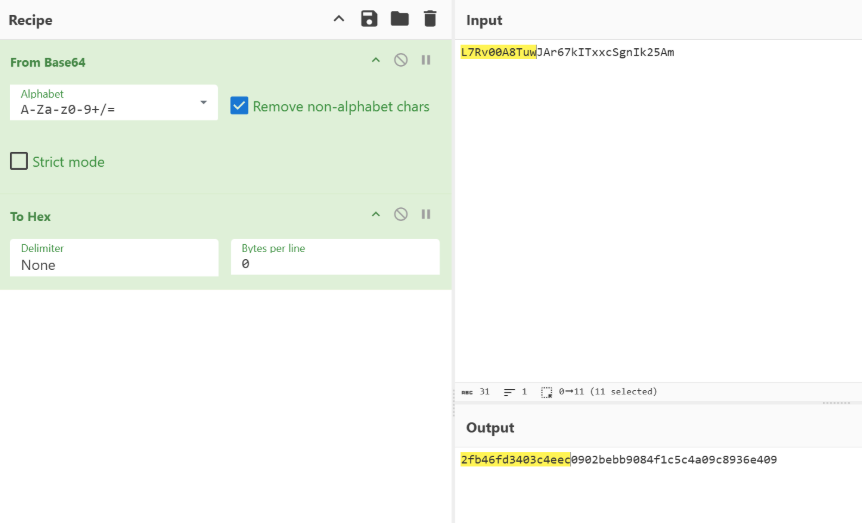Screen dimensions: 862x523
Task: Enable the Strict mode checkbox
Action: pyautogui.click(x=19, y=161)
